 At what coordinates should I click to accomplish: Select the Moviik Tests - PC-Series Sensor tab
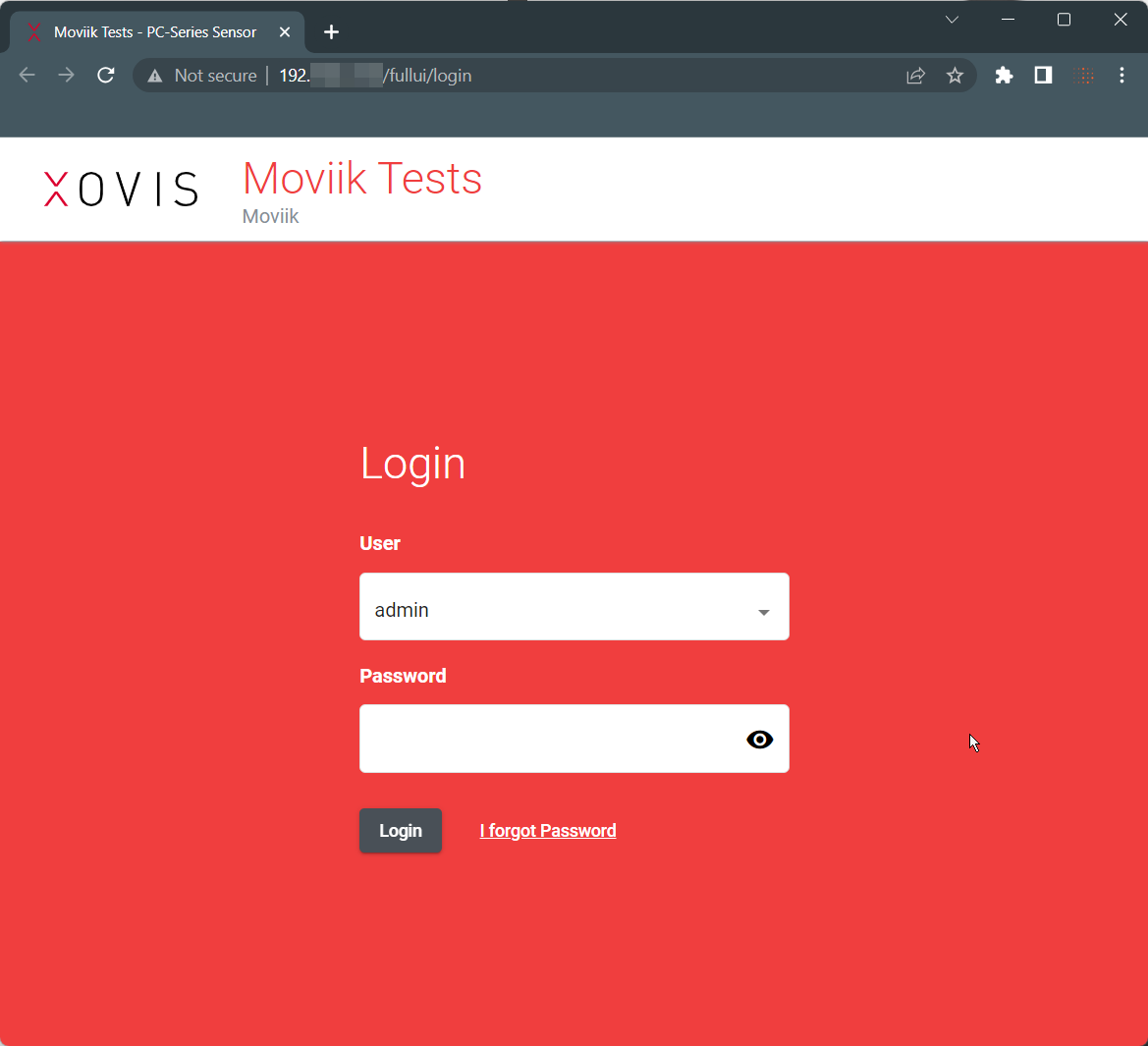(x=157, y=32)
